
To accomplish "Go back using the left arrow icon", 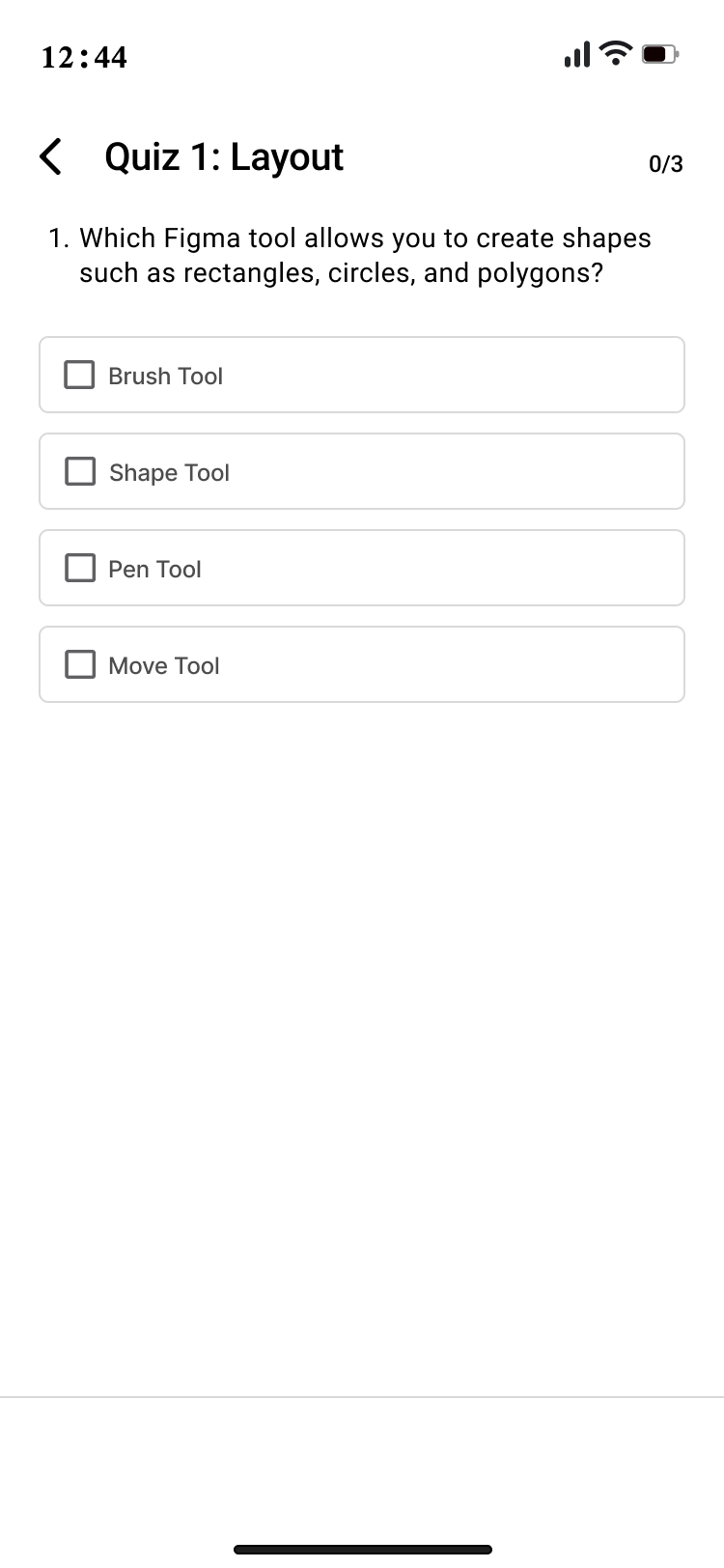I will tap(51, 156).
